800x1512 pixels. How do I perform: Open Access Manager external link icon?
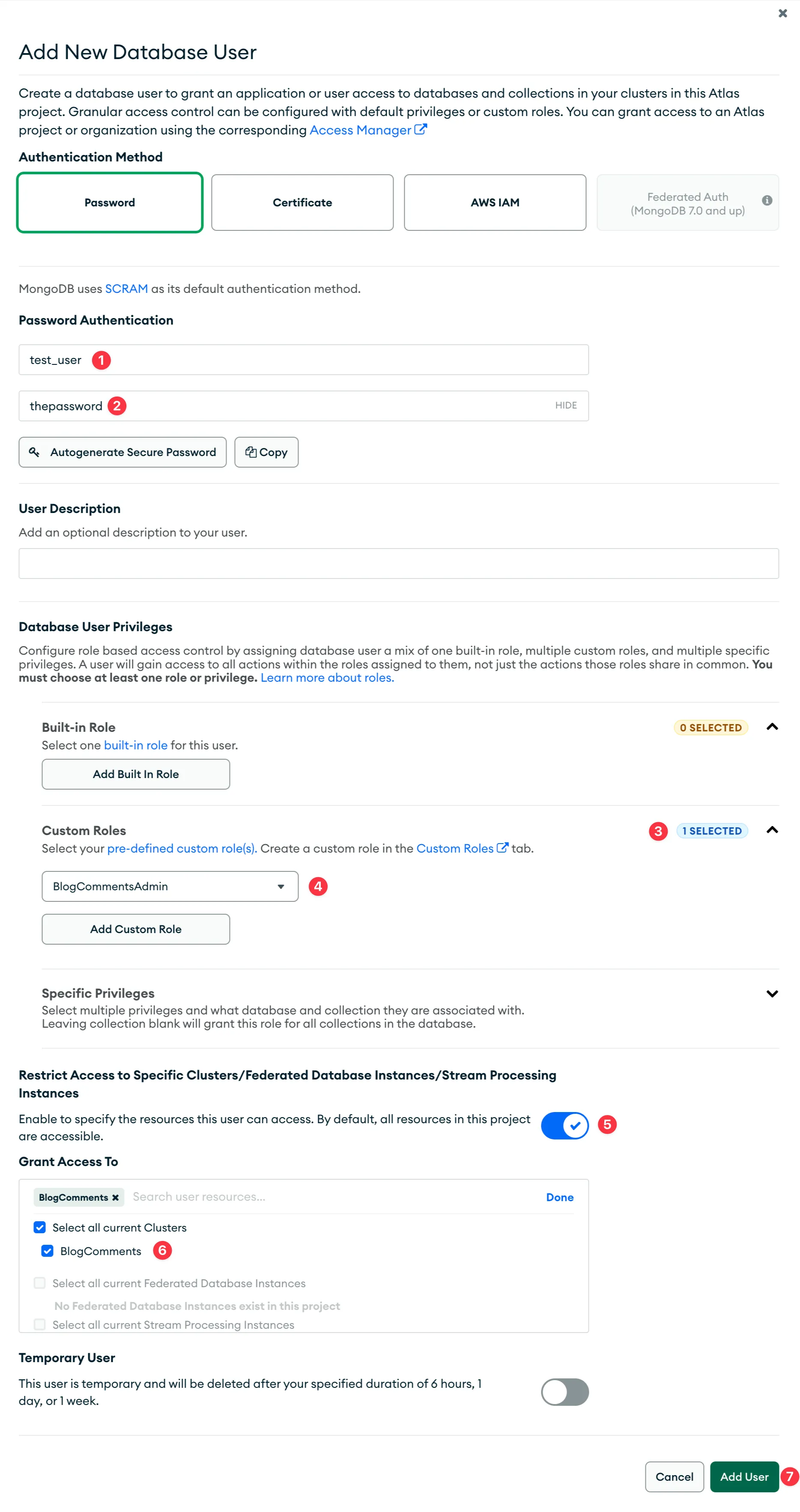click(x=421, y=130)
